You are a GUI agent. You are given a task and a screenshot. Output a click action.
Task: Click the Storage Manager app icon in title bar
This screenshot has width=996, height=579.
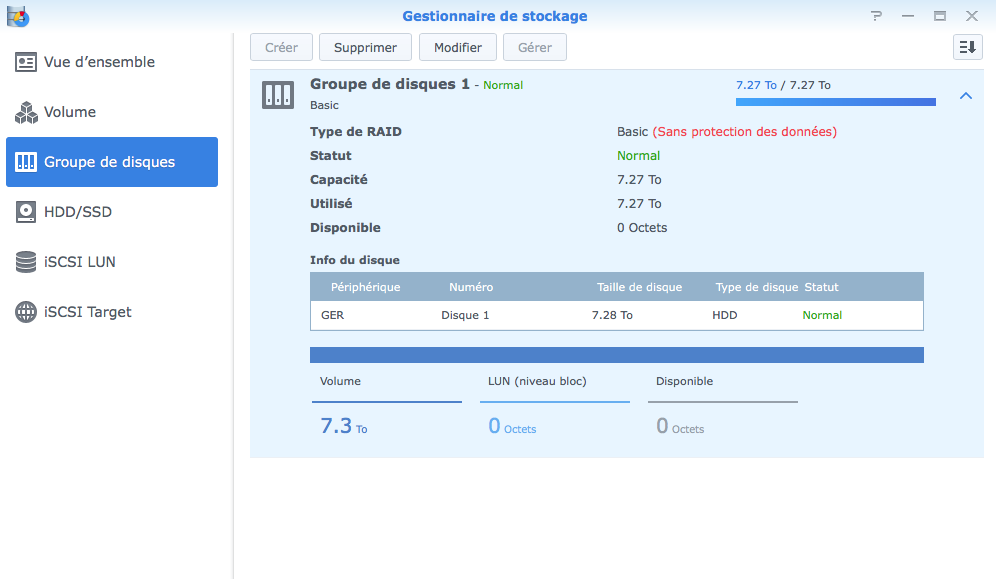point(17,16)
